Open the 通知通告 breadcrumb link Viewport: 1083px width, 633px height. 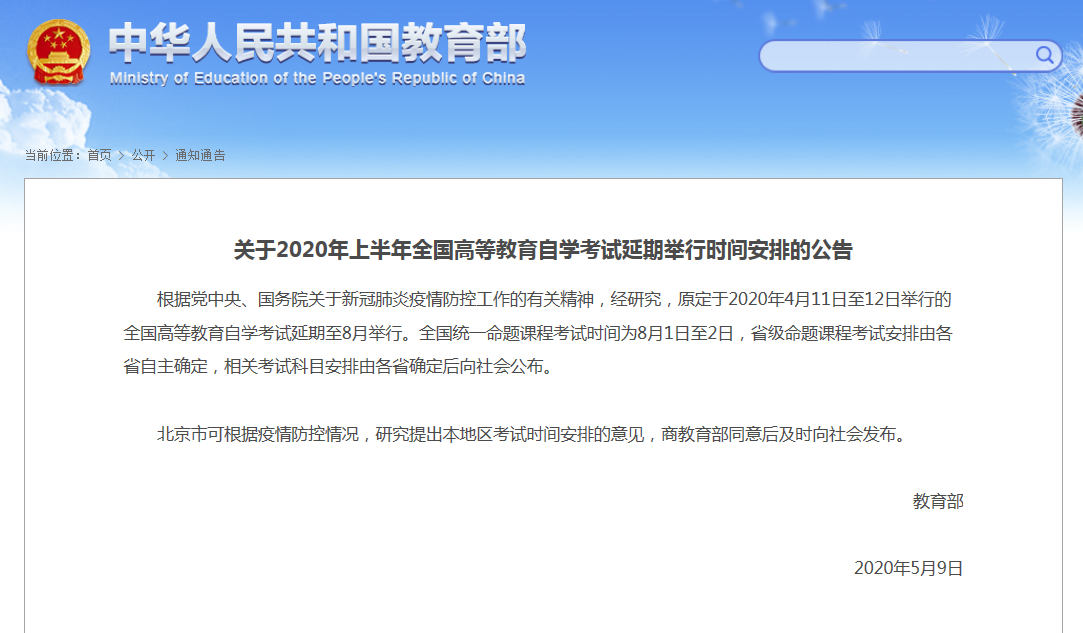point(200,155)
